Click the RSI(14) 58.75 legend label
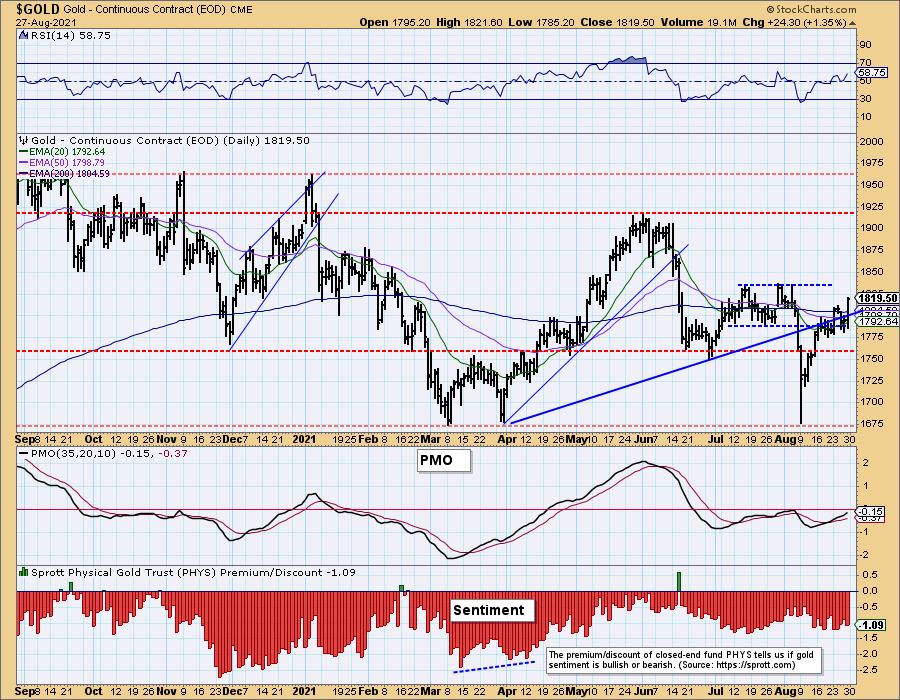Viewport: 900px width, 700px height. coord(69,36)
